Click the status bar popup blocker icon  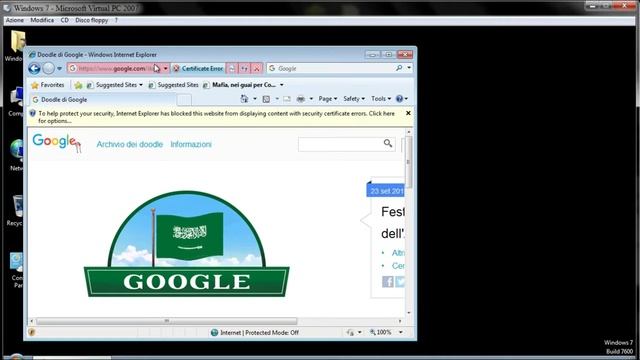coord(31,332)
